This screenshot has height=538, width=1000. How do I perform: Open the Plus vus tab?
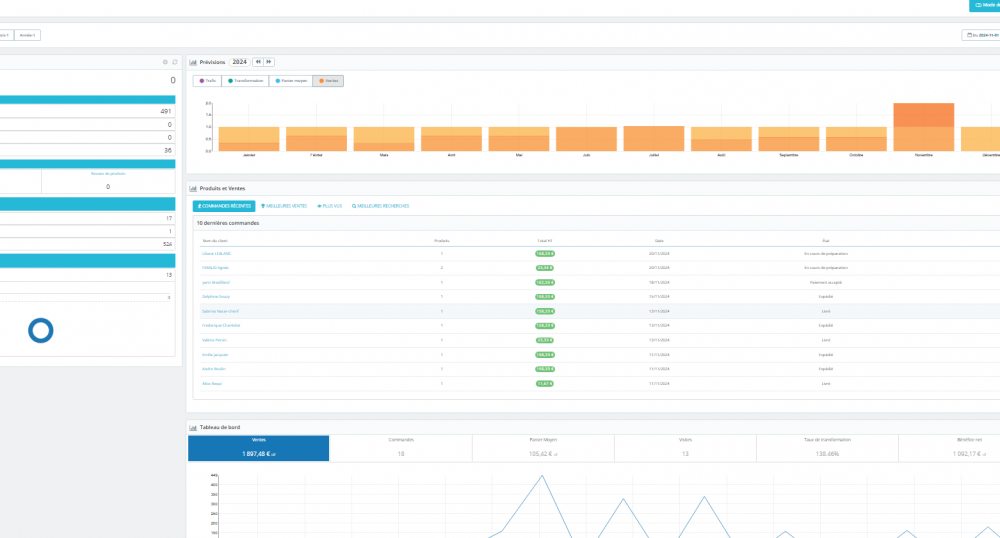tap(329, 206)
